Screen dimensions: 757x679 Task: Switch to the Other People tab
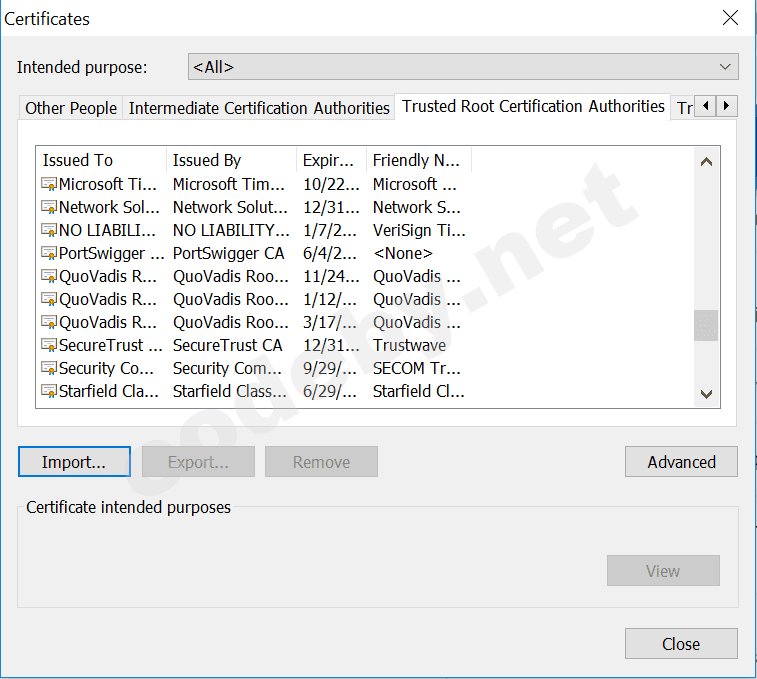70,108
